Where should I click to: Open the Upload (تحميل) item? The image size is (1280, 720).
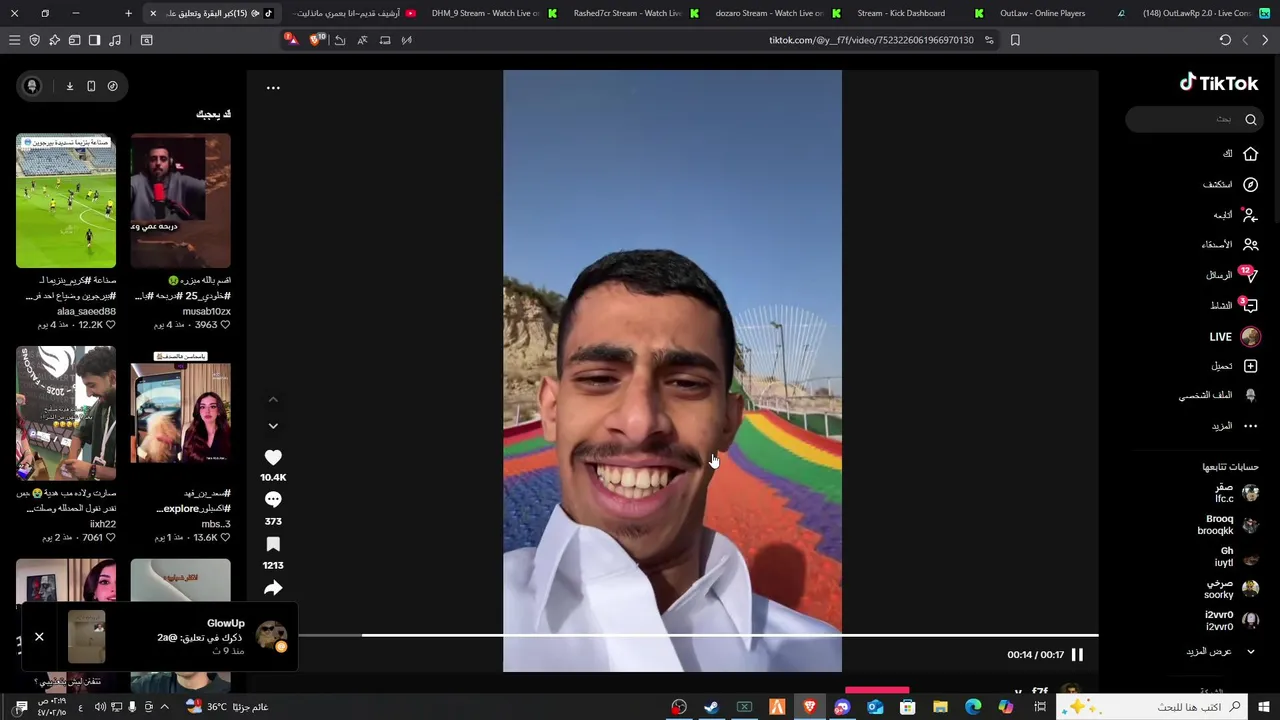[1234, 366]
